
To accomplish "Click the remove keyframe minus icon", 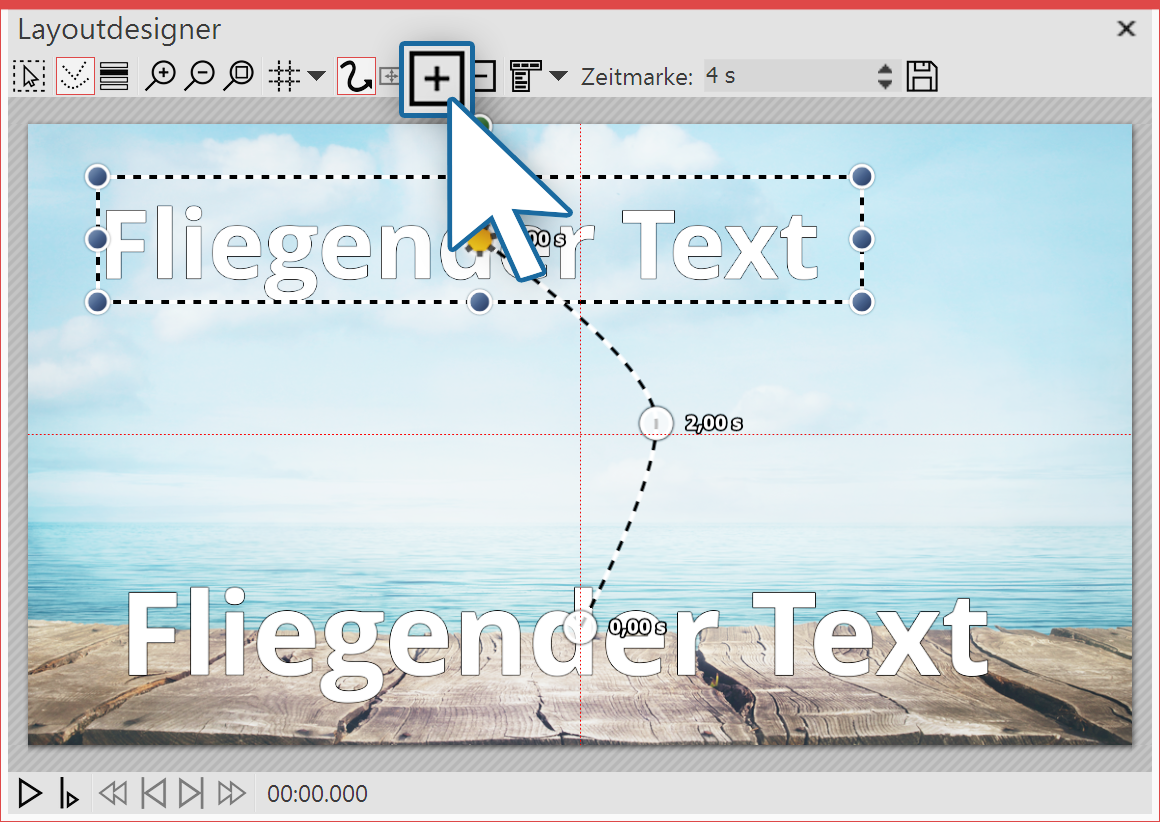I will point(482,75).
